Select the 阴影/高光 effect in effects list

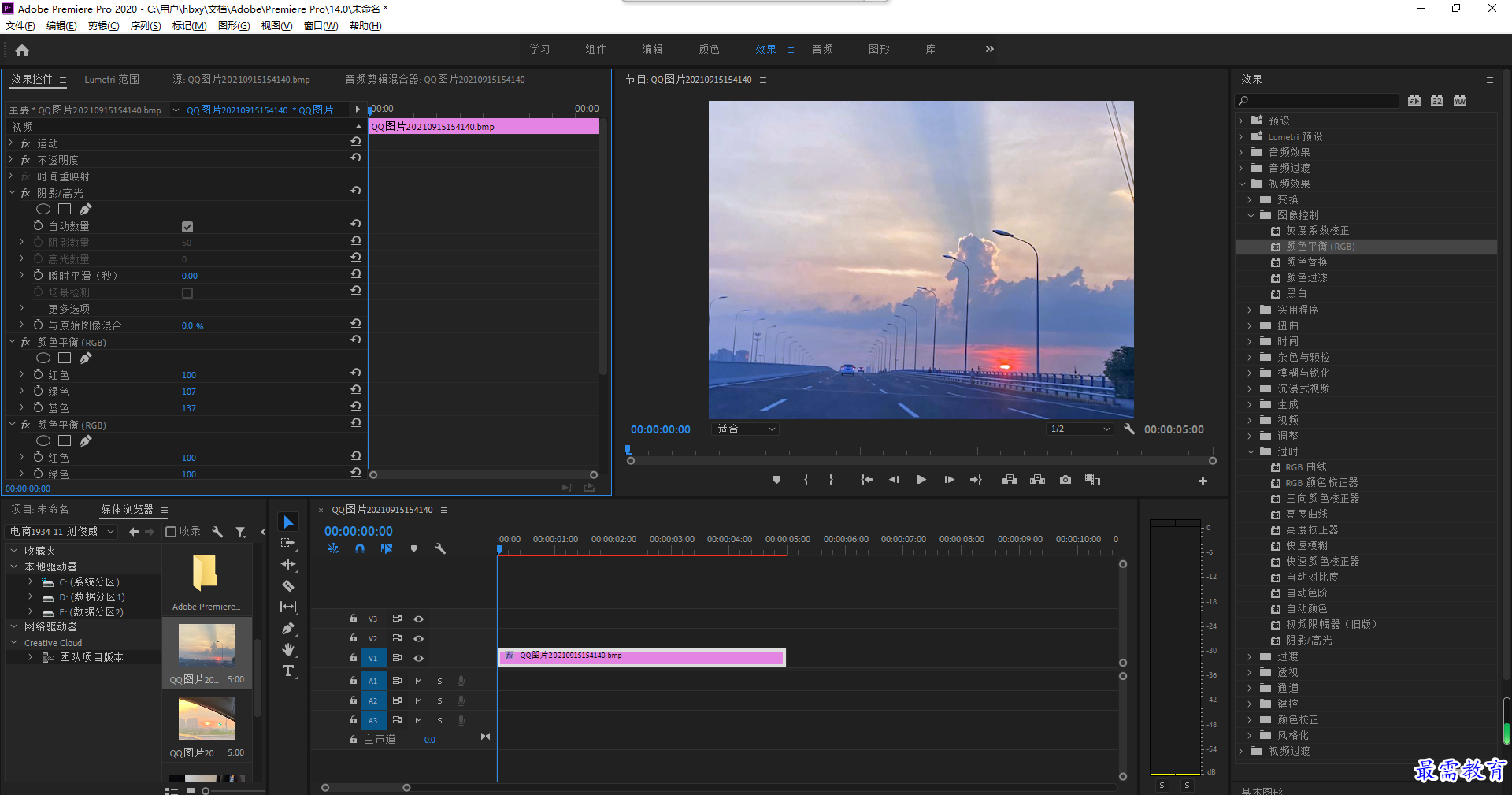pyautogui.click(x=1309, y=641)
